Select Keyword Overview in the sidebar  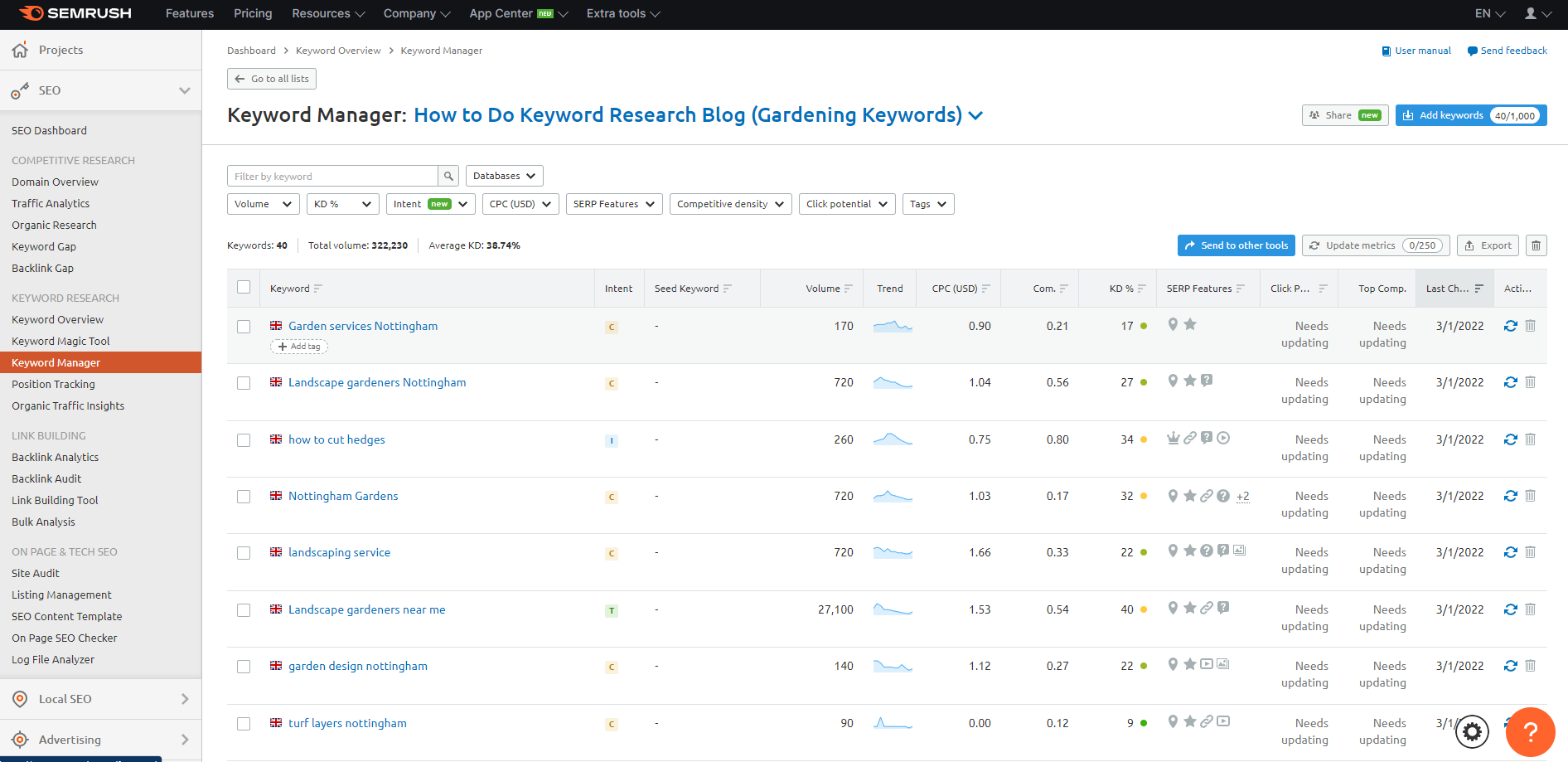pyautogui.click(x=57, y=319)
